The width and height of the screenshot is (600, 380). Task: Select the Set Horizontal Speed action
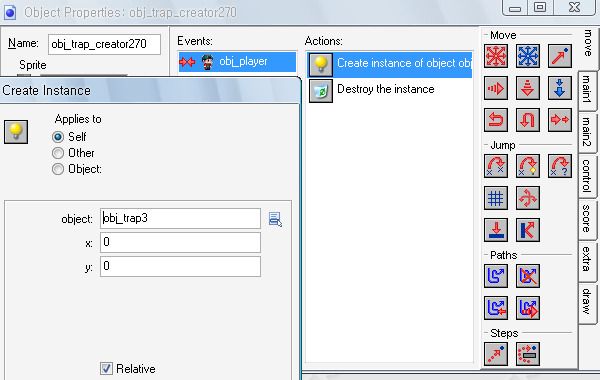click(496, 88)
